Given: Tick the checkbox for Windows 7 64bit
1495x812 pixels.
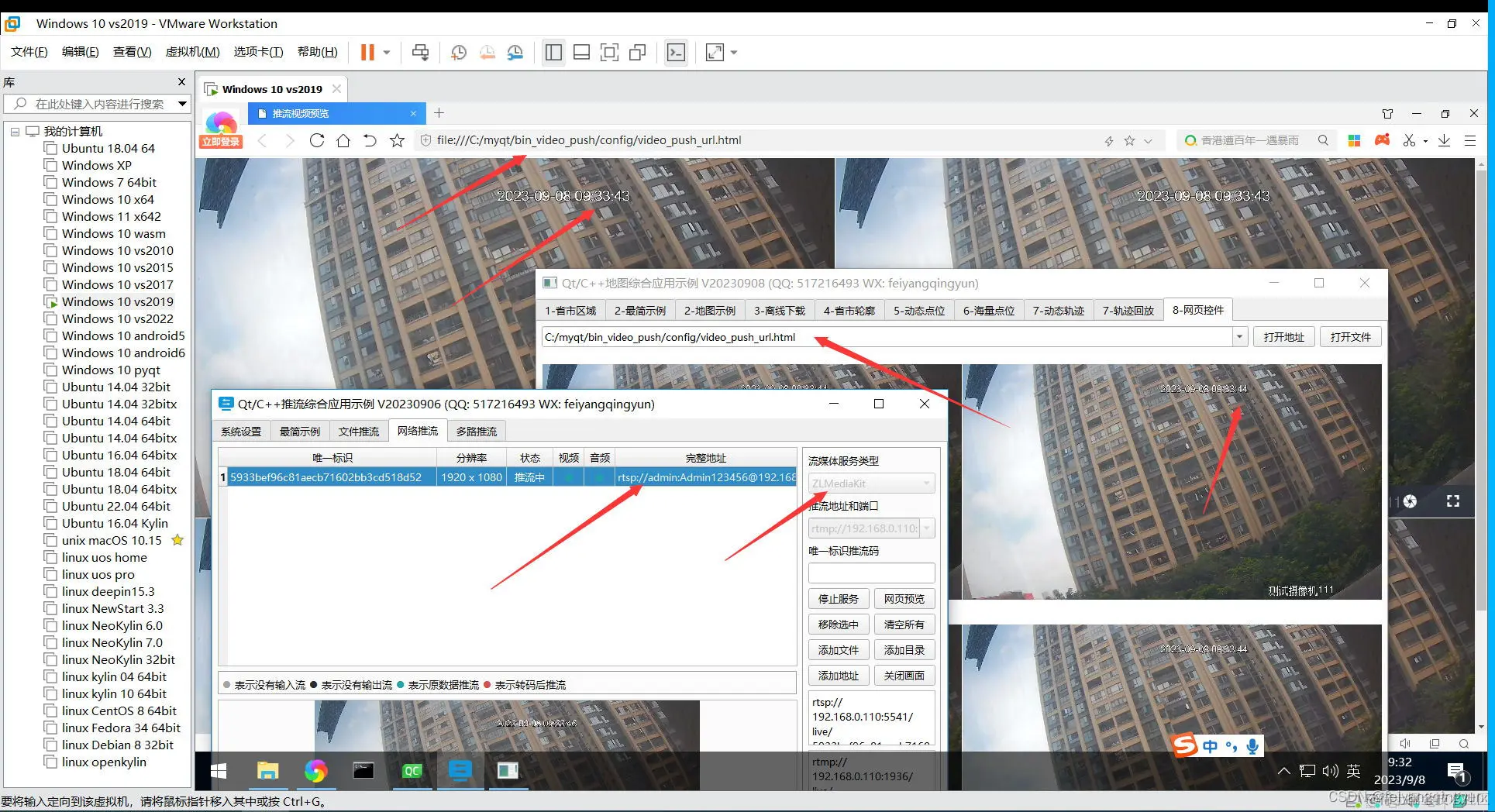Looking at the screenshot, I should tap(50, 182).
